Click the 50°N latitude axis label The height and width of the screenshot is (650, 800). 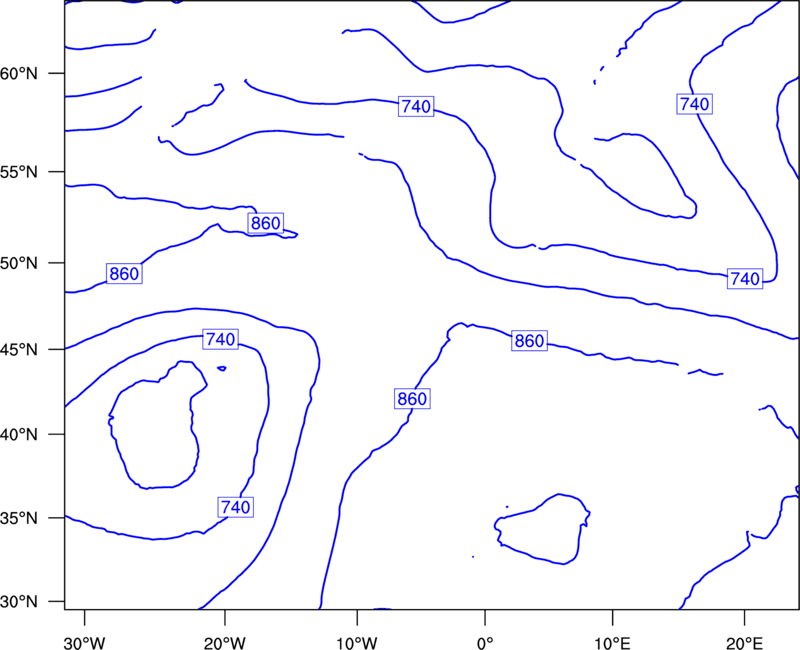point(19,263)
